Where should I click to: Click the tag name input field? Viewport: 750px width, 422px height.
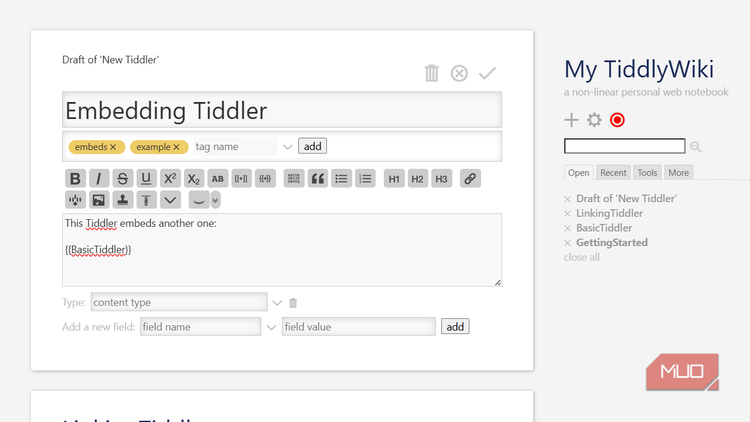235,146
